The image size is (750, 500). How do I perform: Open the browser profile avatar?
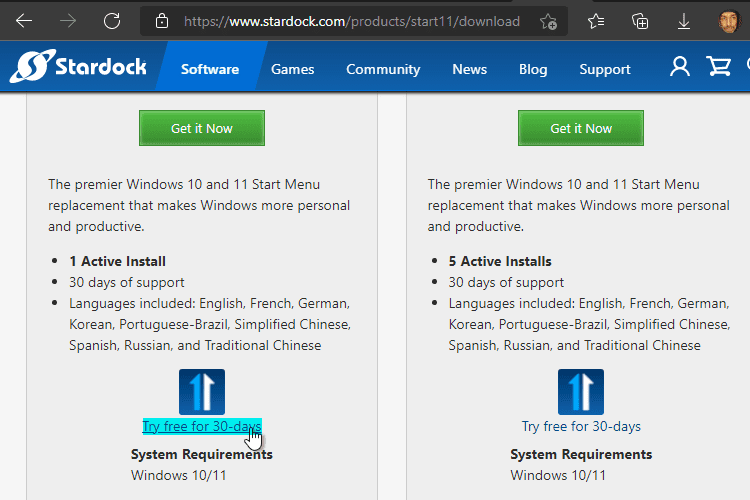[729, 21]
